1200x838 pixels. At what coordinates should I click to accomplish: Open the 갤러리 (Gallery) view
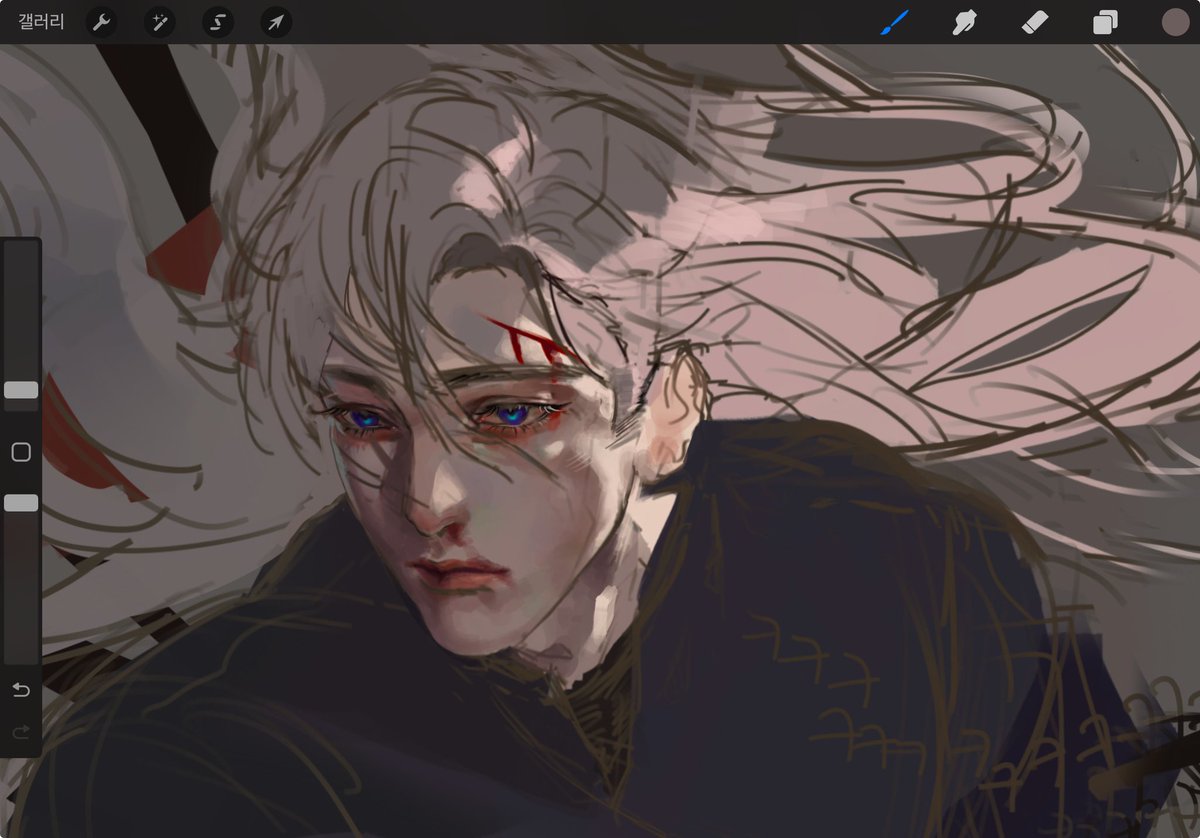(42, 22)
